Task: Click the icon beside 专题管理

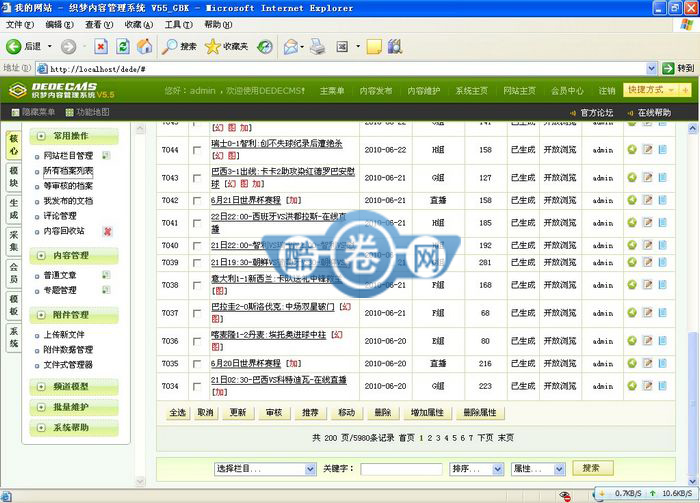Action: tap(106, 290)
